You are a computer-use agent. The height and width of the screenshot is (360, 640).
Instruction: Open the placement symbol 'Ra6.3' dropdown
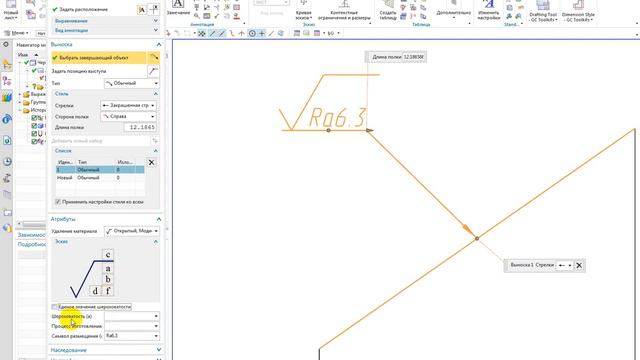[132, 336]
